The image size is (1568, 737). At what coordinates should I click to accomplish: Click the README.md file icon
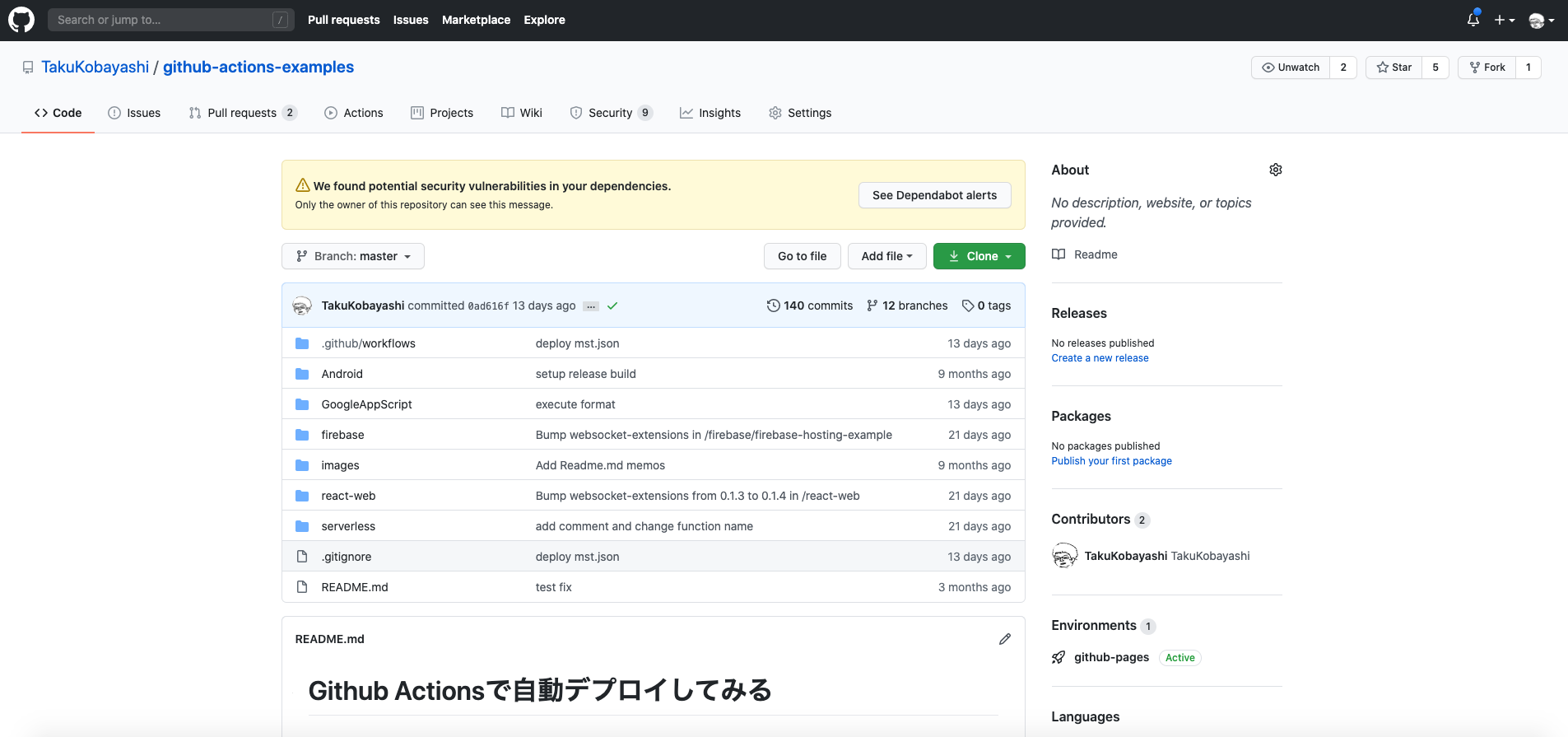click(x=302, y=587)
